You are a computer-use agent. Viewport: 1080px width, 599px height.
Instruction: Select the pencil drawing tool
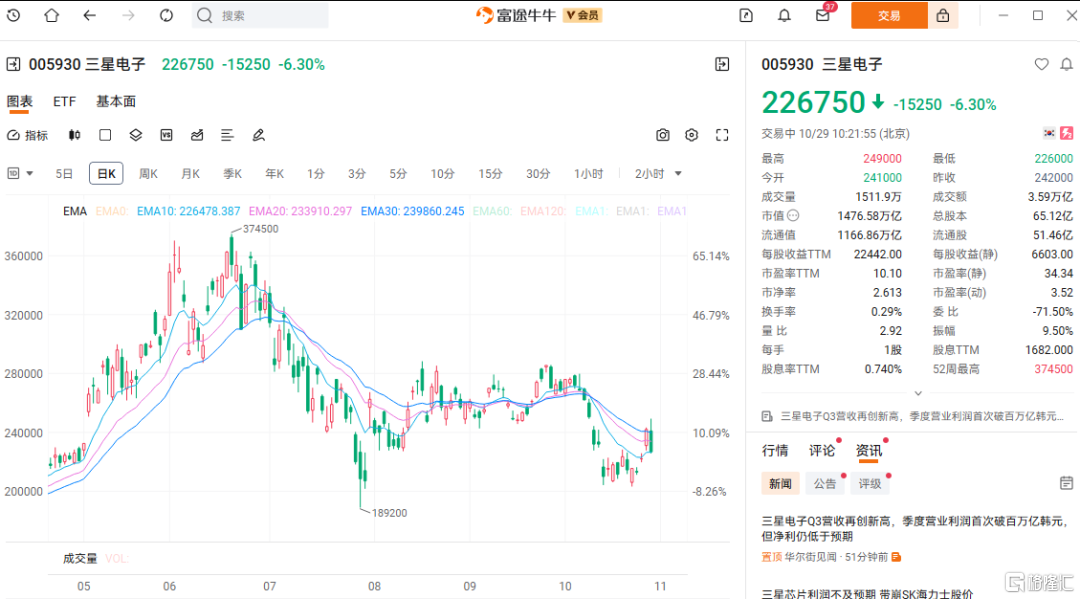pyautogui.click(x=258, y=135)
